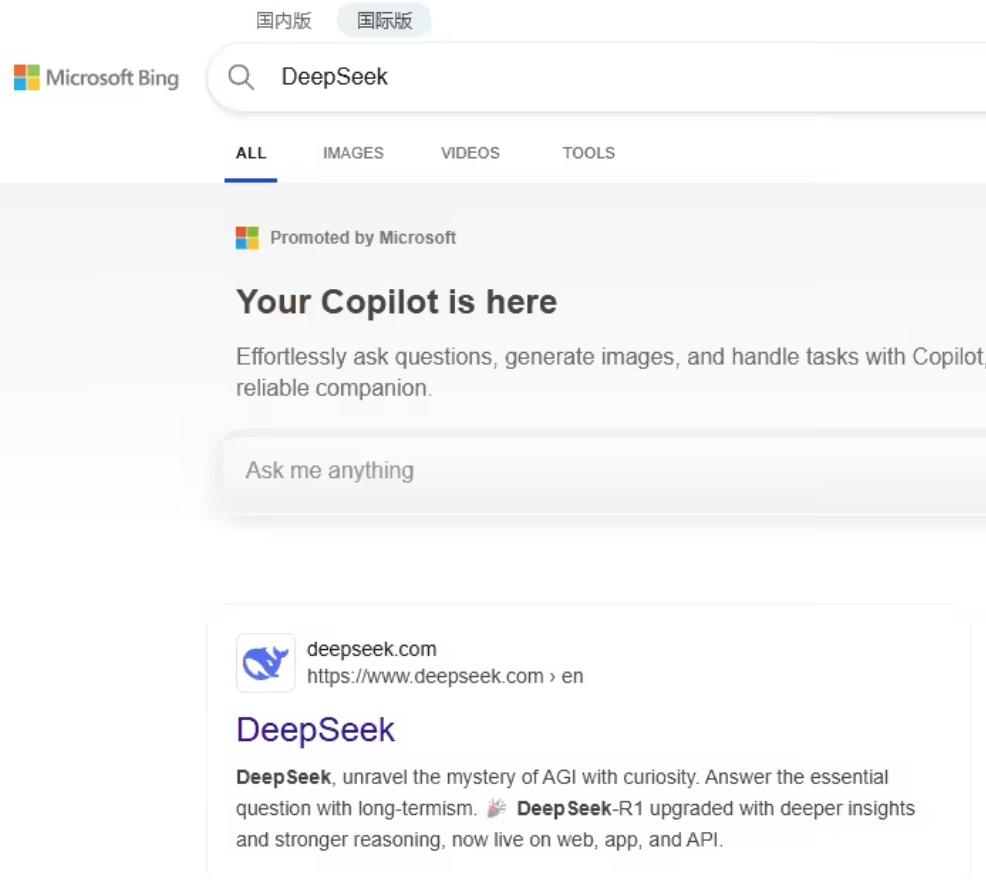Click the https://www.deepseek.com › en URL

[x=445, y=676]
